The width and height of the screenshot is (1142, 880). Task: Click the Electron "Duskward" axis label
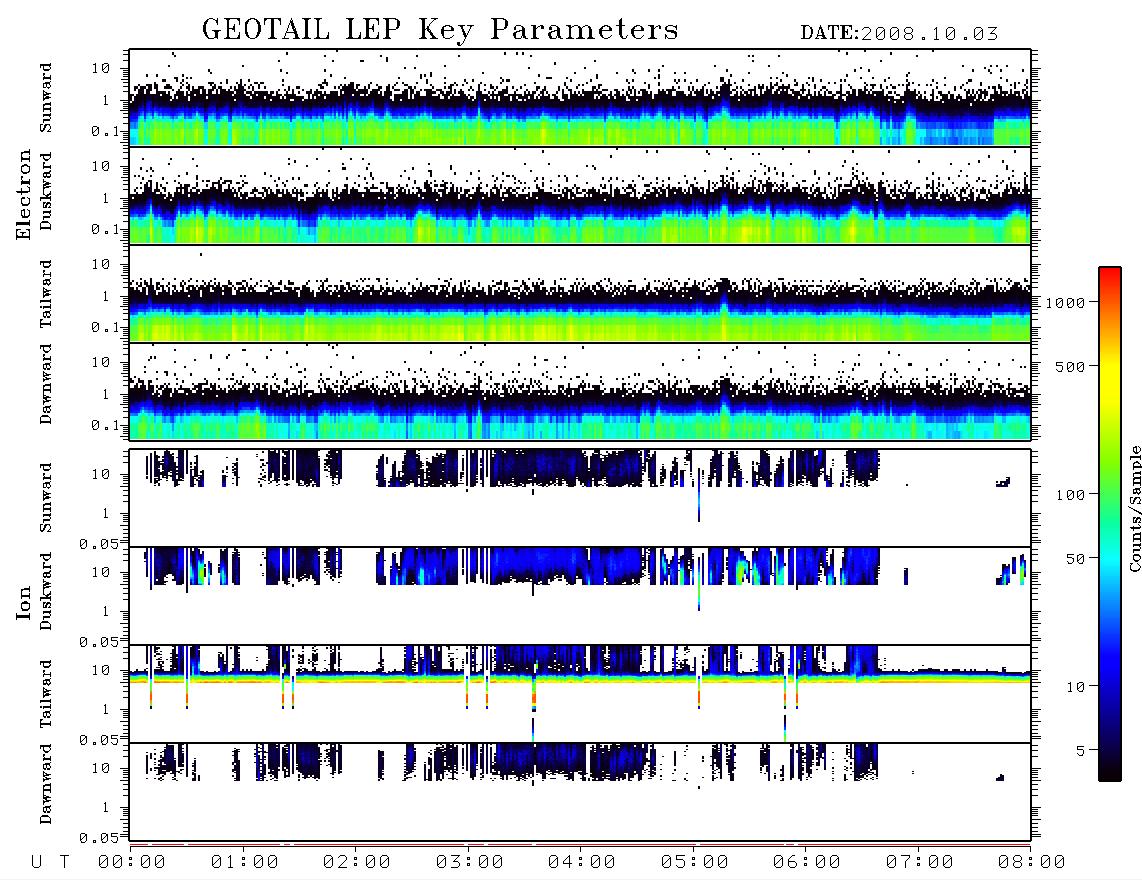pos(46,191)
